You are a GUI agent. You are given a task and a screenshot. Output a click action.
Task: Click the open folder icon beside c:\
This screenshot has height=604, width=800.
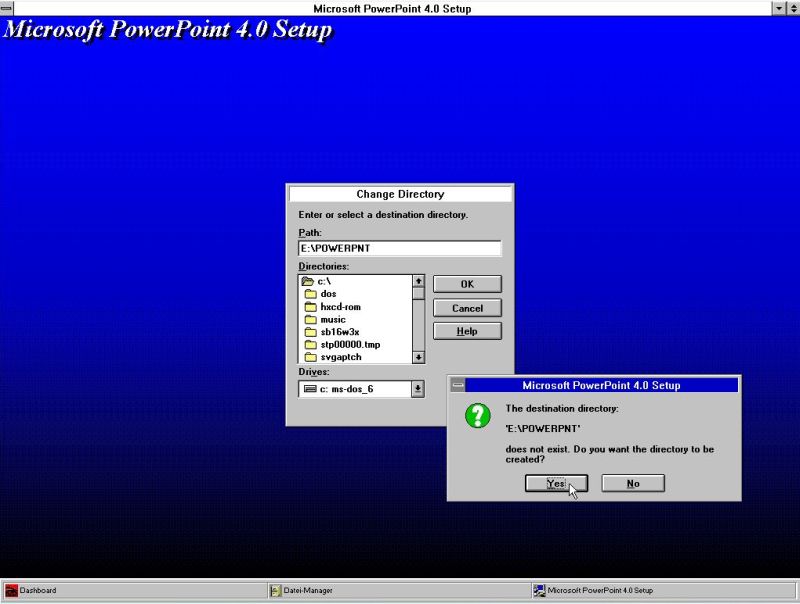(308, 281)
